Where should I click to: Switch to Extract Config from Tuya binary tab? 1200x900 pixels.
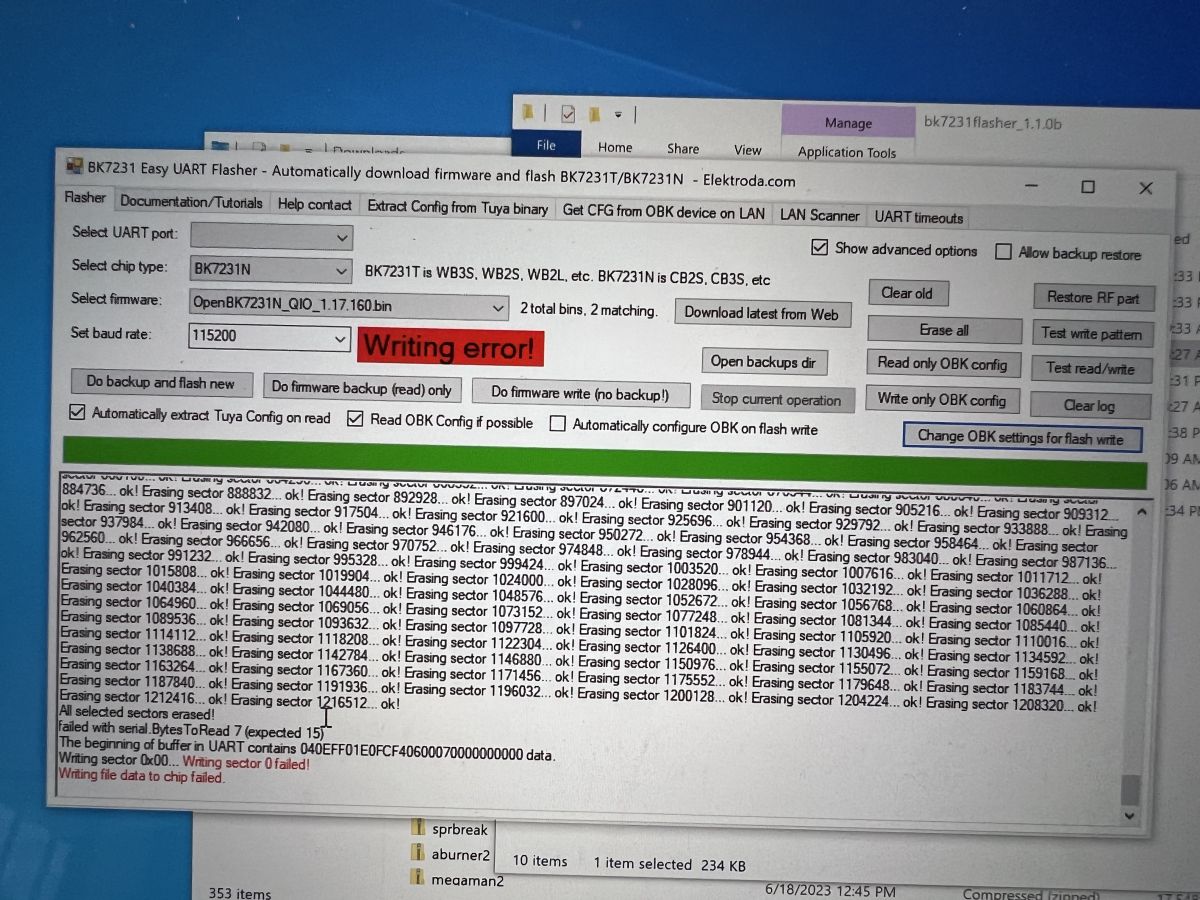coord(458,208)
